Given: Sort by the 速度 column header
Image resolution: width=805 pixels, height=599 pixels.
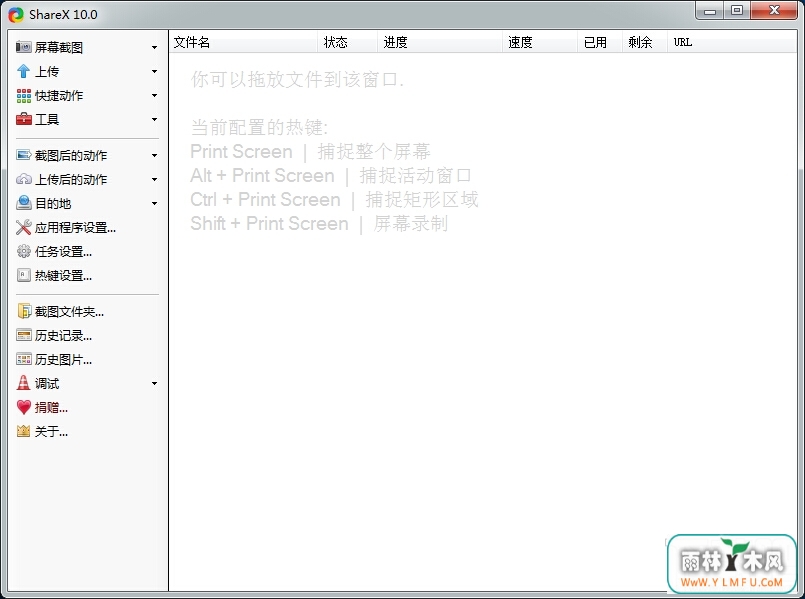Looking at the screenshot, I should 540,42.
